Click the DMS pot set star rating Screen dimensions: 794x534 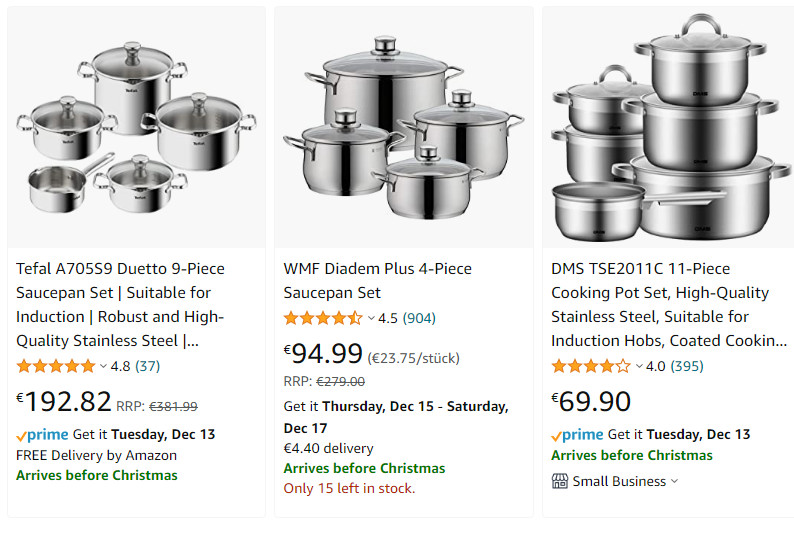[591, 366]
